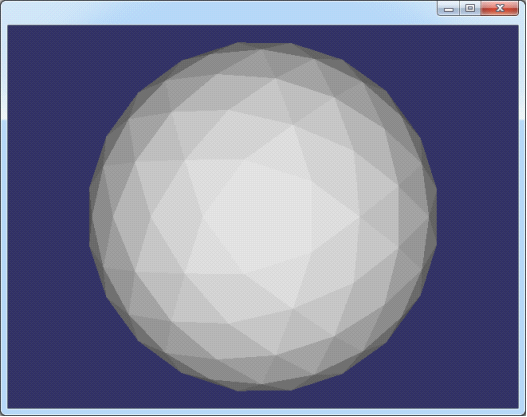
Task: Minimize the sphere render window
Action: (448, 8)
